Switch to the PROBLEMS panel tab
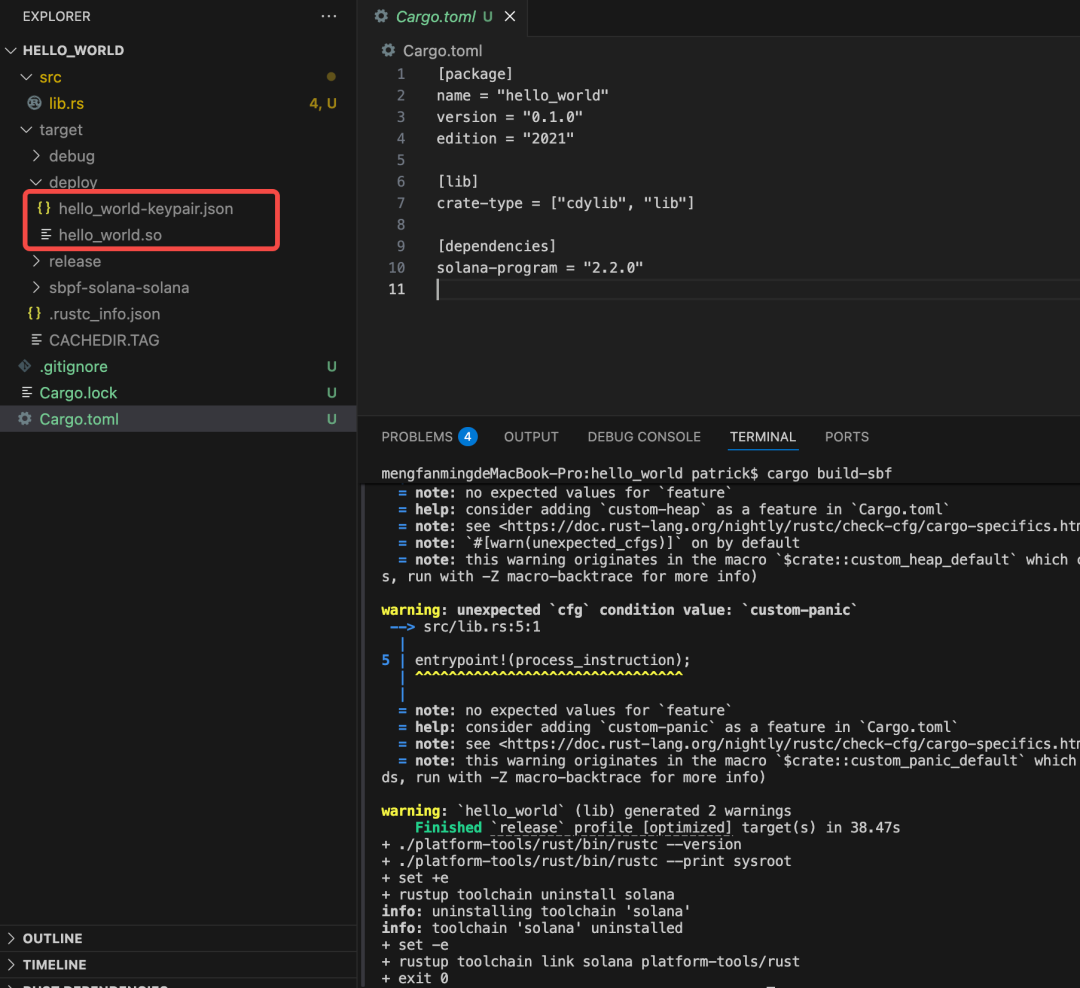This screenshot has width=1080, height=988. tap(417, 437)
